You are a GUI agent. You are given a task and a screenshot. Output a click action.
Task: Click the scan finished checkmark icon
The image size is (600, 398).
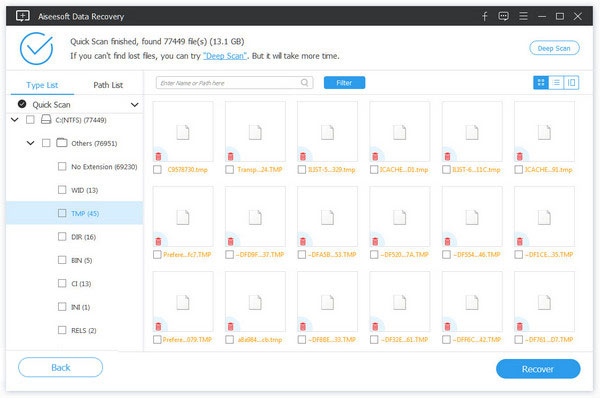point(36,49)
